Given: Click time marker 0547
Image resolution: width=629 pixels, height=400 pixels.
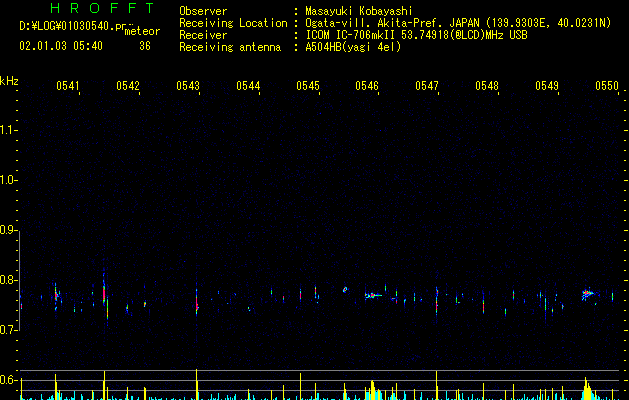Looking at the screenshot, I should coord(427,86).
